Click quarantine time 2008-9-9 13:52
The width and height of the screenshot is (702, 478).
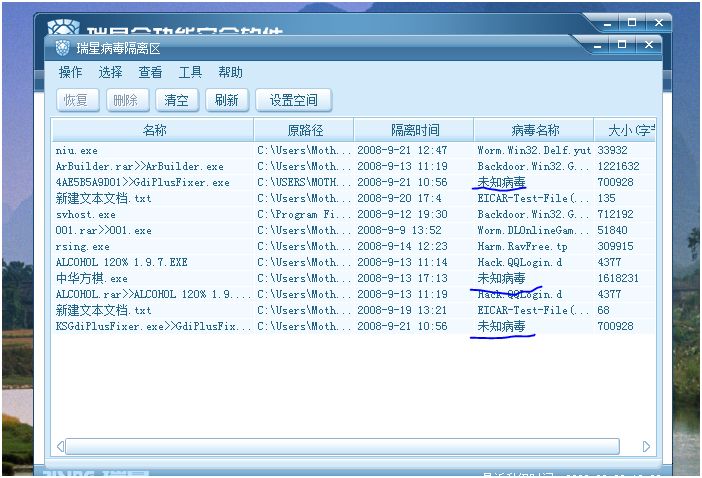(x=399, y=230)
